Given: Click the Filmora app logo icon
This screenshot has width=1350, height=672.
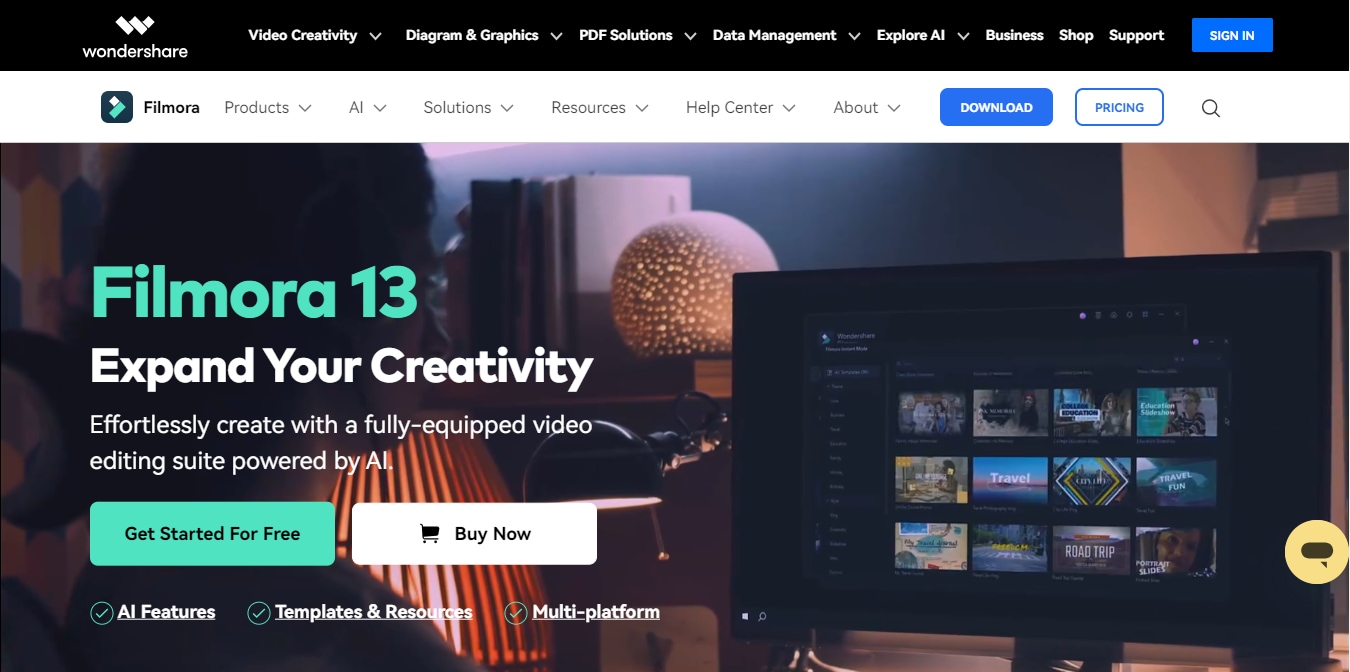Looking at the screenshot, I should click(x=117, y=107).
